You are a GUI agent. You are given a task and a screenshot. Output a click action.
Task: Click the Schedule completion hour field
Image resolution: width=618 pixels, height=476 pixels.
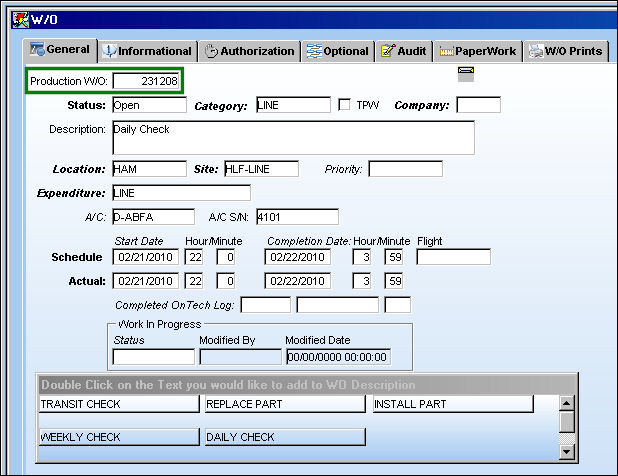click(362, 257)
